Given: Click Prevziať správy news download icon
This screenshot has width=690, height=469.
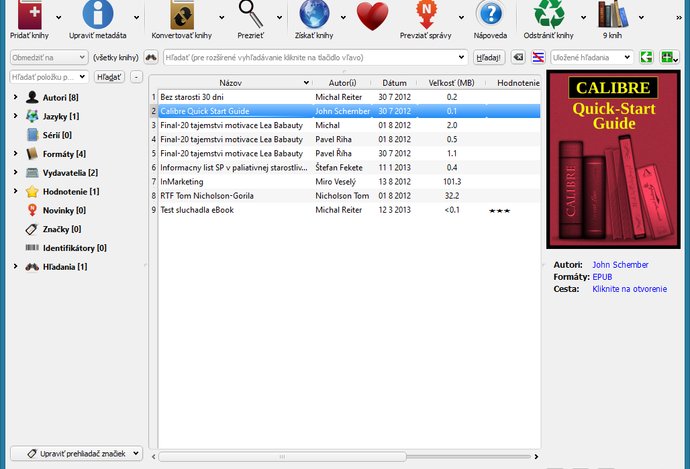Looking at the screenshot, I should click(426, 15).
